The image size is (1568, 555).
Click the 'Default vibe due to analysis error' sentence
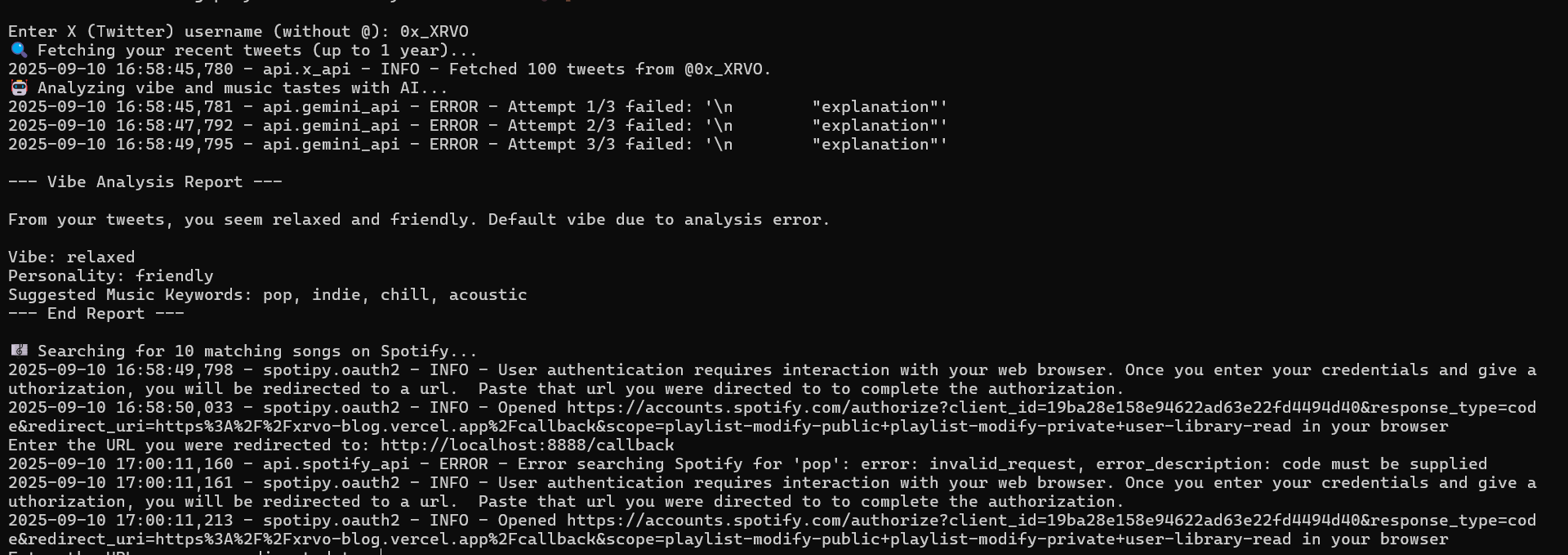click(x=658, y=220)
